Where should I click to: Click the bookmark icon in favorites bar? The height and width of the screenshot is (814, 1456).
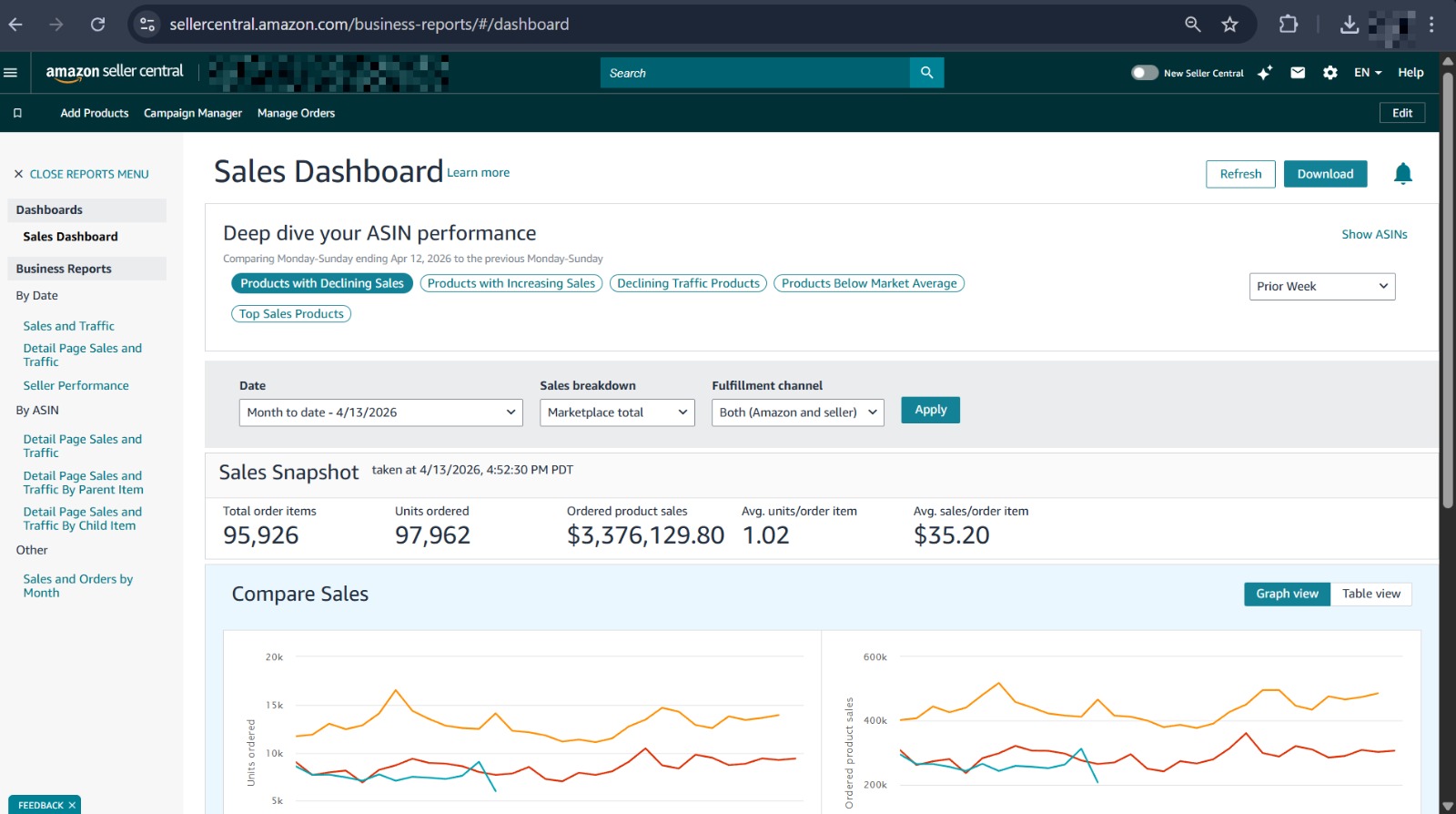(x=17, y=113)
